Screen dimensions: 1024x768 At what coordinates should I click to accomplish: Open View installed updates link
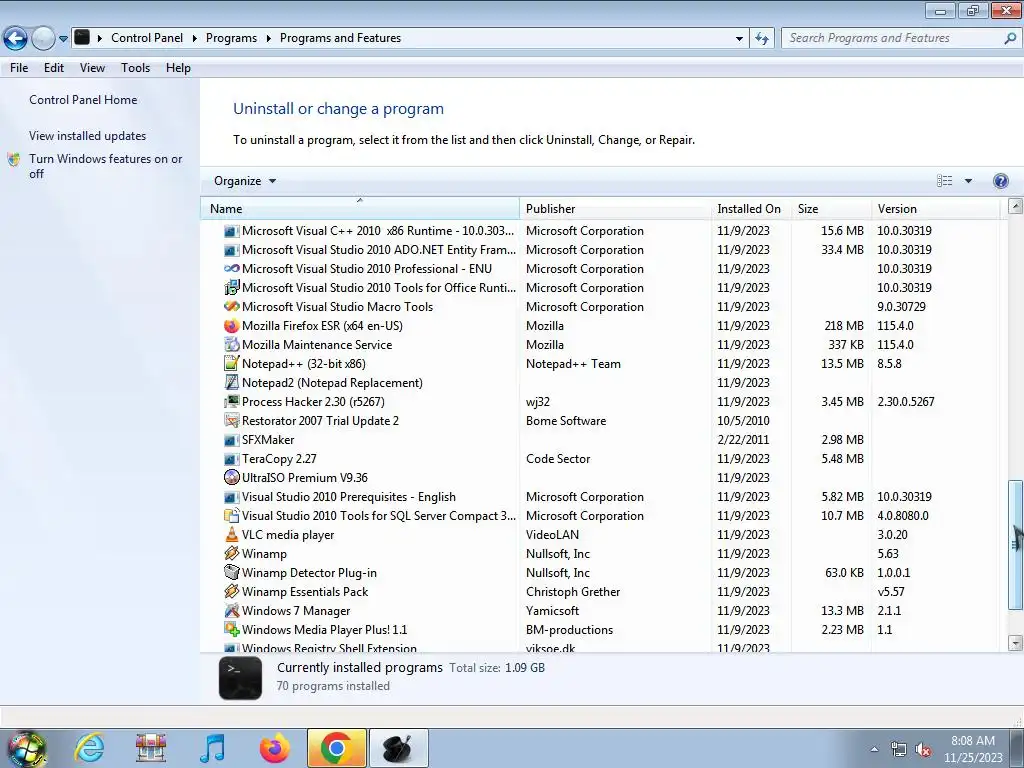coord(88,136)
